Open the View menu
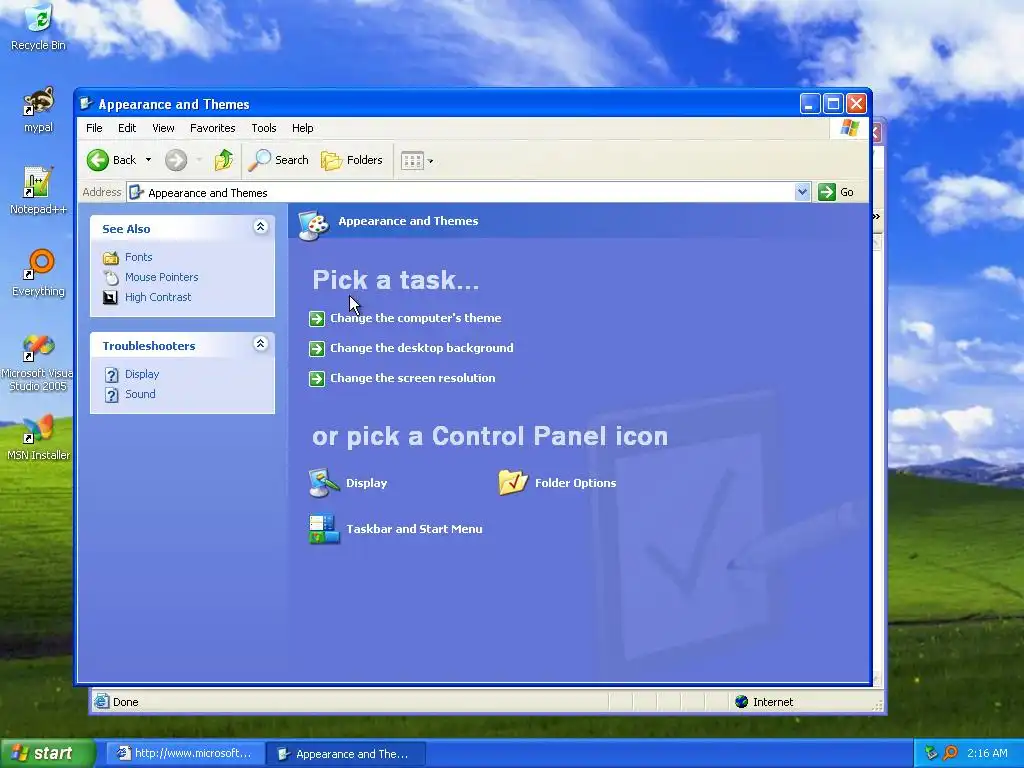Viewport: 1024px width, 768px height. (163, 128)
